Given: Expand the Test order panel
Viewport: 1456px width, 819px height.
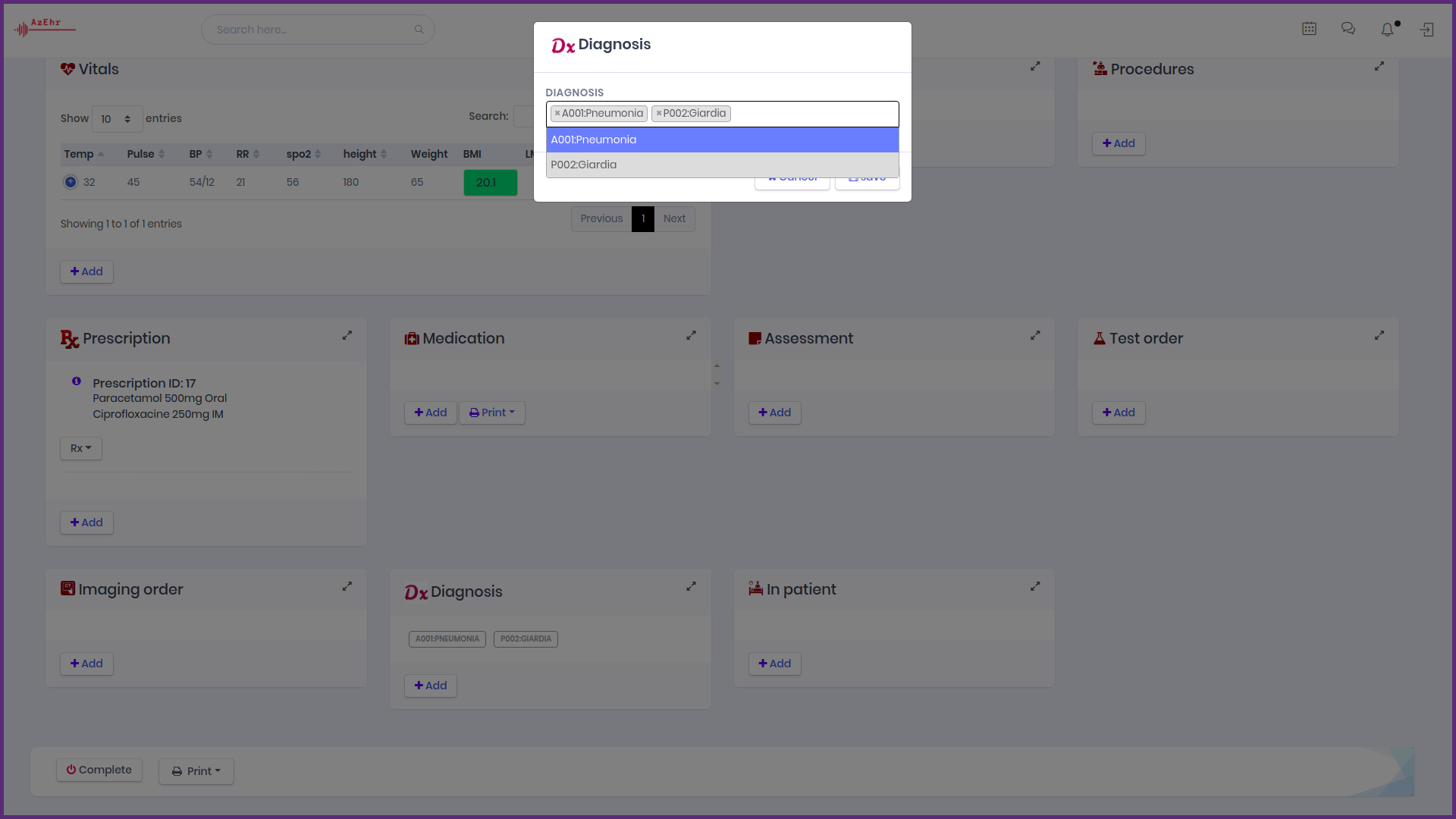Looking at the screenshot, I should pyautogui.click(x=1379, y=335).
